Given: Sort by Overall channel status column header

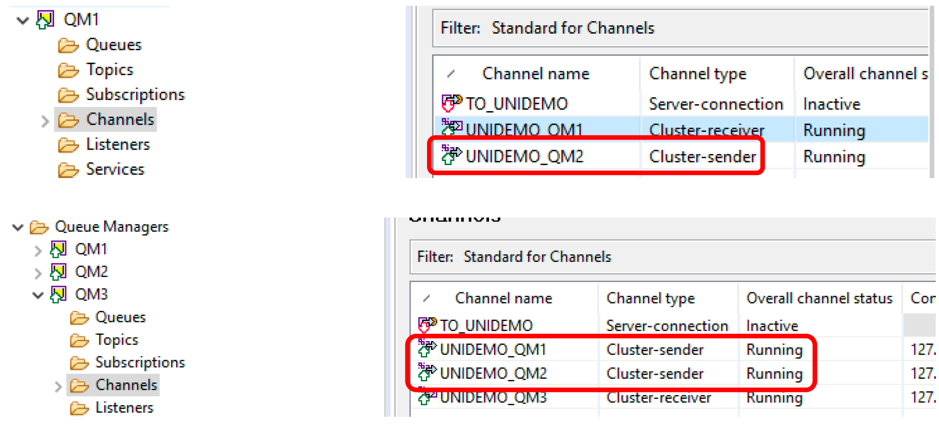Looking at the screenshot, I should pos(819,298).
